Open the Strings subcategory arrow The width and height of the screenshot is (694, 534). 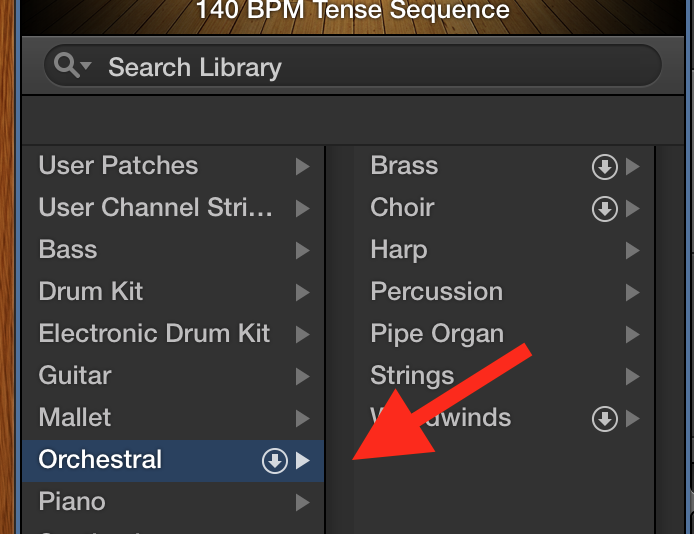point(632,377)
